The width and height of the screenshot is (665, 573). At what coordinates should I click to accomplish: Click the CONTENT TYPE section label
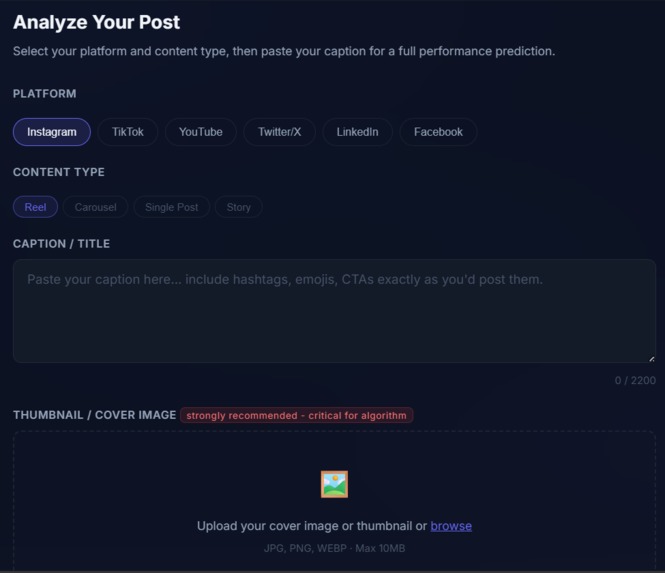59,172
